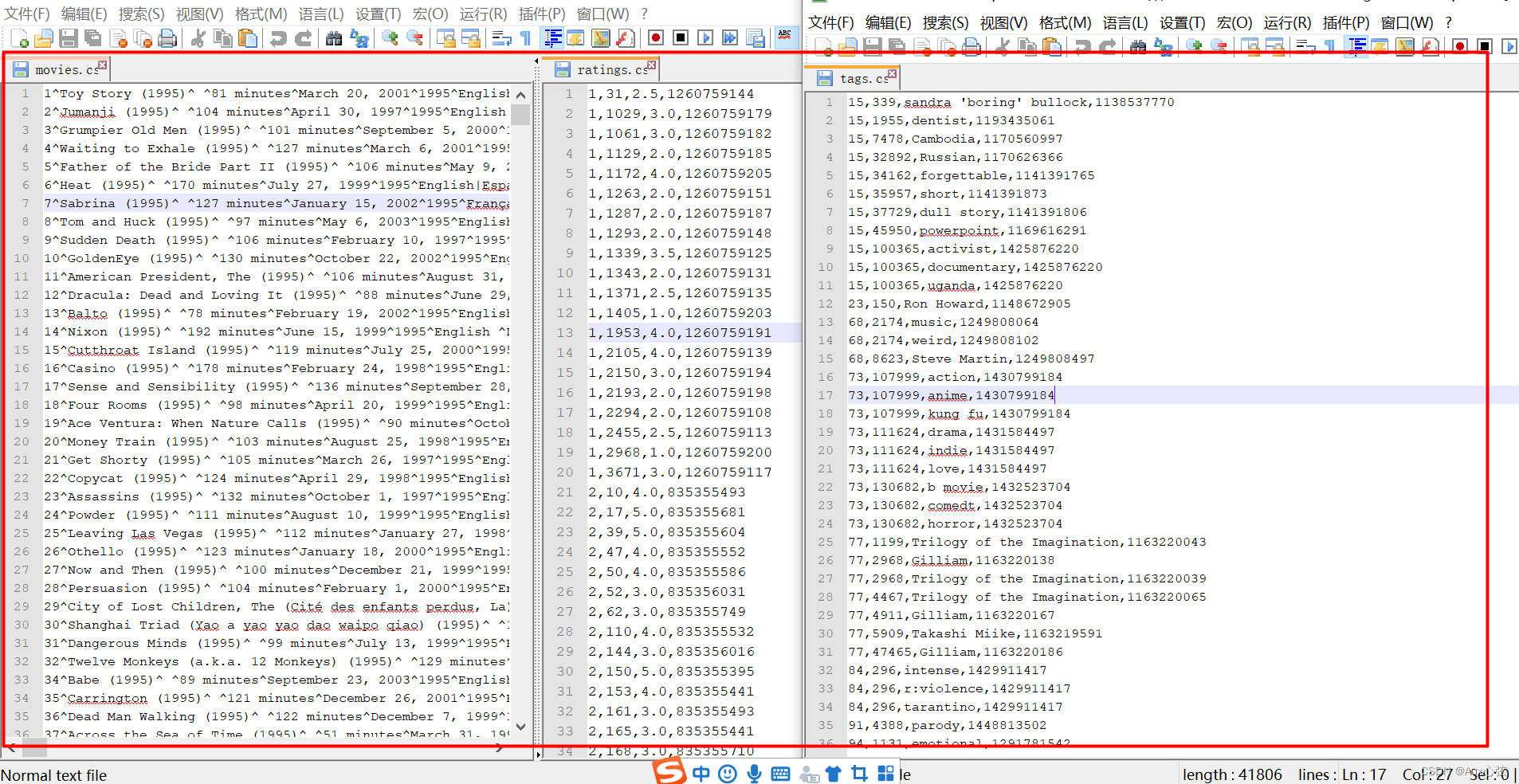Open 搜索(S) menu in left window
1519x784 pixels.
[141, 14]
